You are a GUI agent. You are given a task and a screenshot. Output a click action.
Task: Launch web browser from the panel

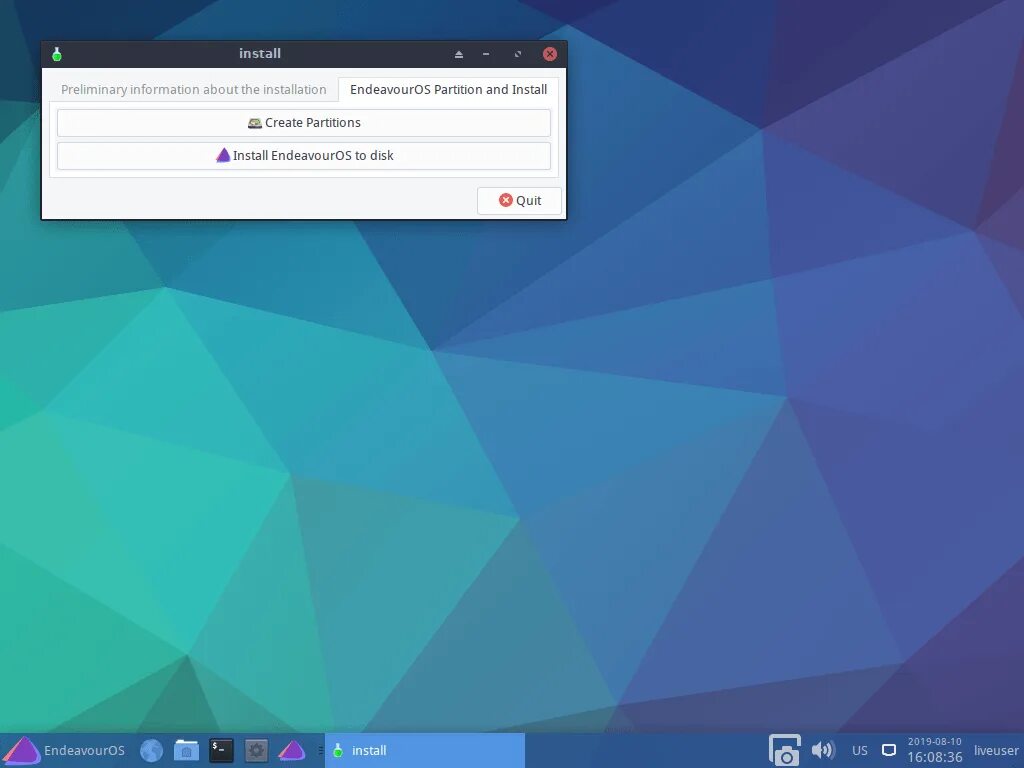click(152, 750)
